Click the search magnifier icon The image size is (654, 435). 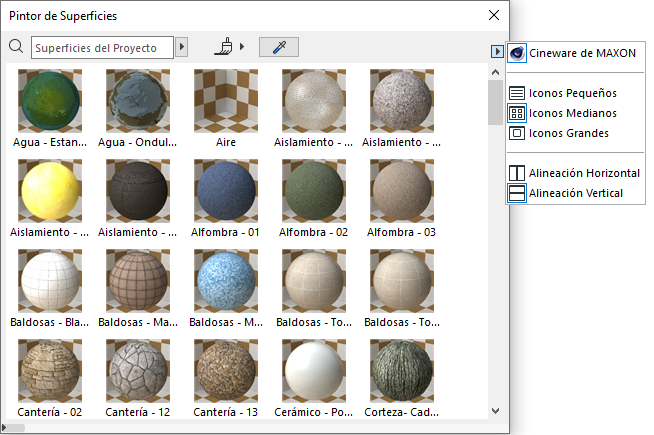pos(16,46)
